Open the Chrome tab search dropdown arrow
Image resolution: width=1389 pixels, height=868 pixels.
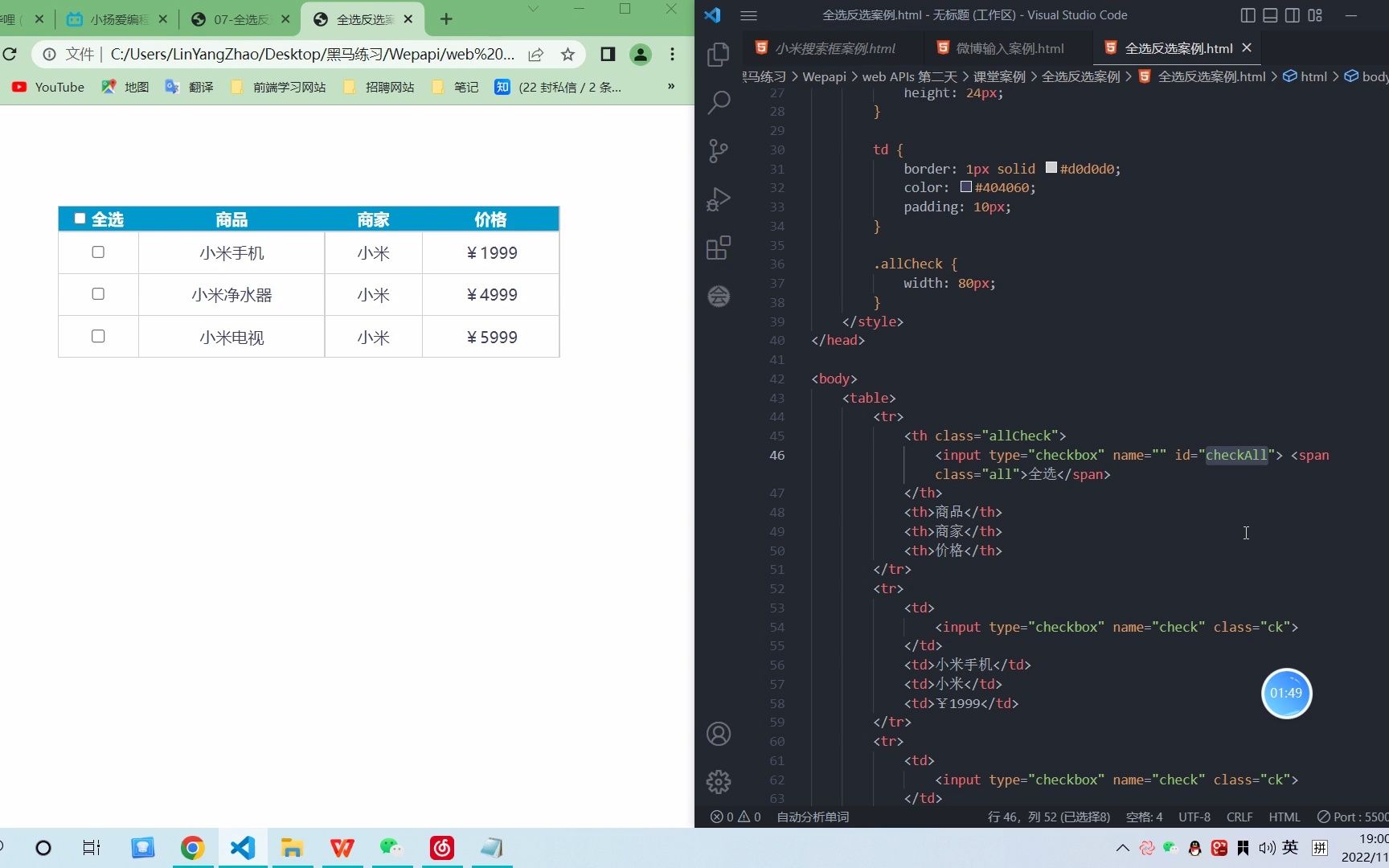point(532,9)
